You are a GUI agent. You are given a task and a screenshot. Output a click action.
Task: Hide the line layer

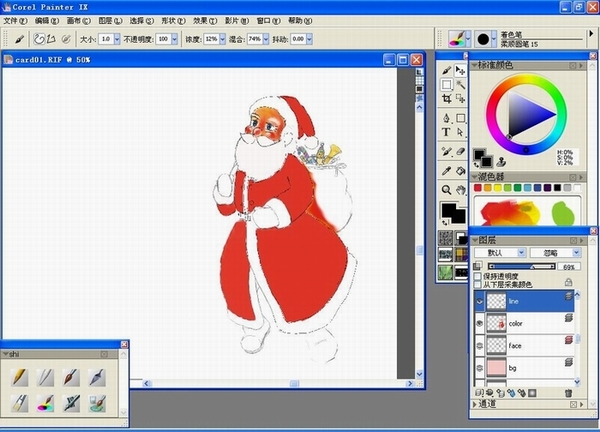pos(480,301)
